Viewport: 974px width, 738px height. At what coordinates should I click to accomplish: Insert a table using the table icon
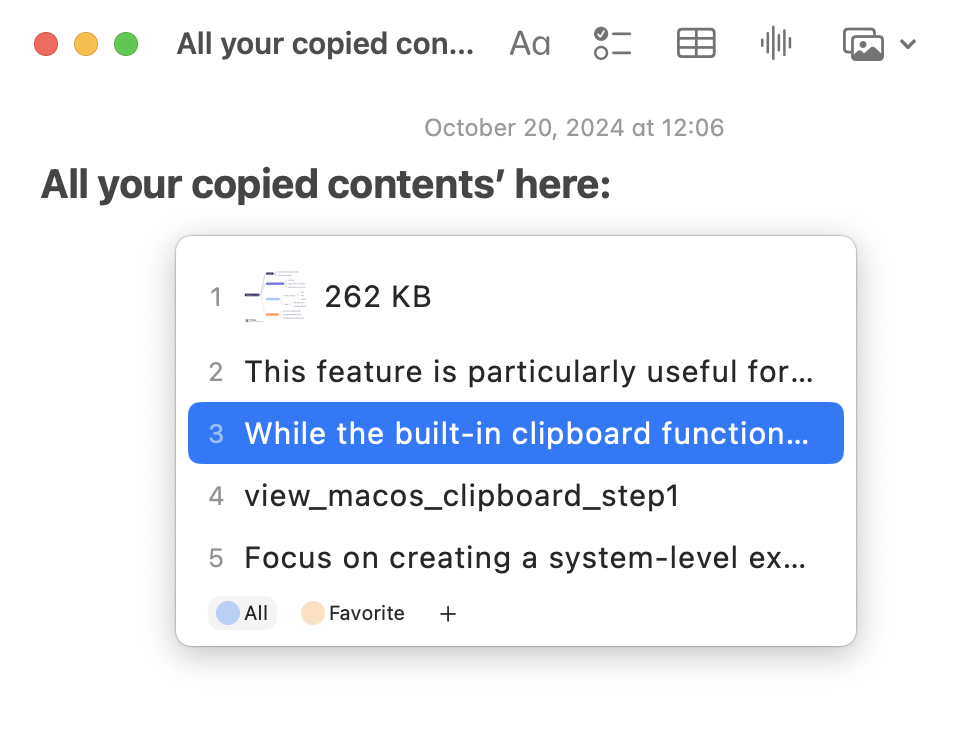pyautogui.click(x=696, y=44)
